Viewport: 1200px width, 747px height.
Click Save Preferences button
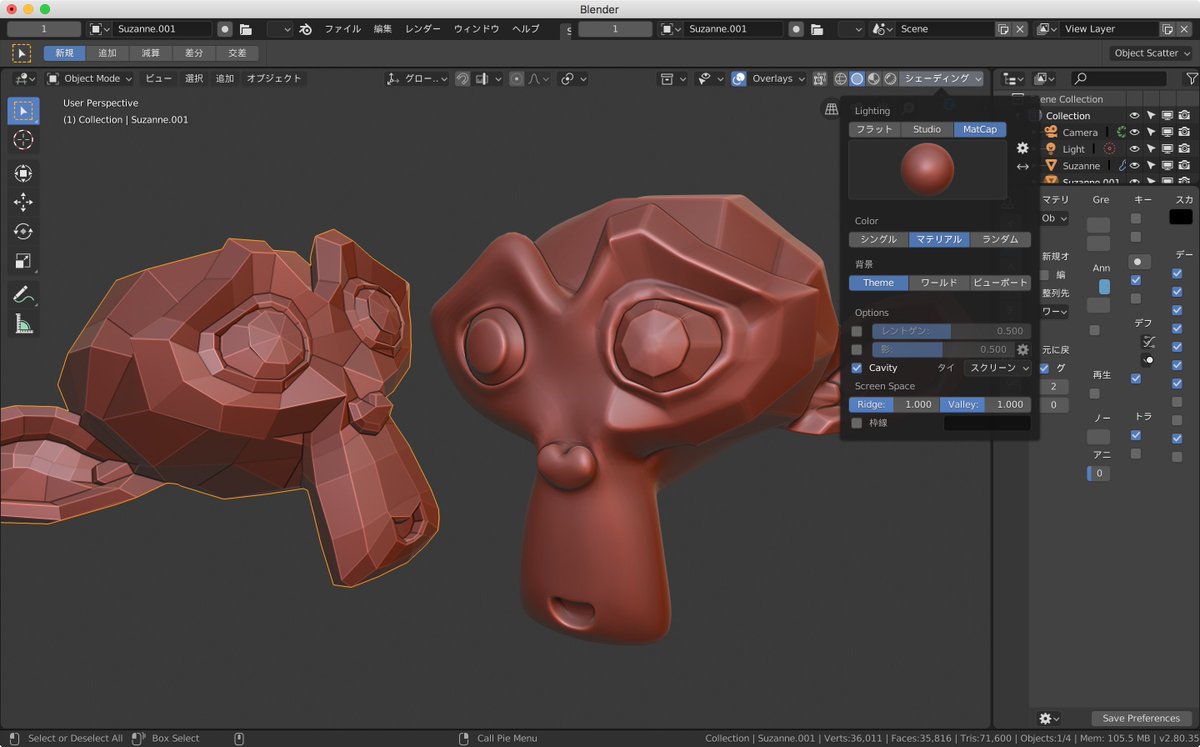pos(1141,718)
